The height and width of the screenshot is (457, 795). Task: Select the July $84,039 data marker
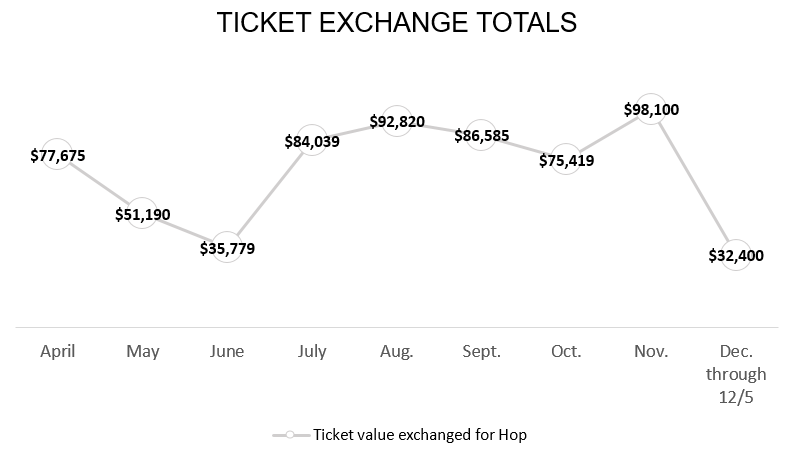[x=312, y=140]
